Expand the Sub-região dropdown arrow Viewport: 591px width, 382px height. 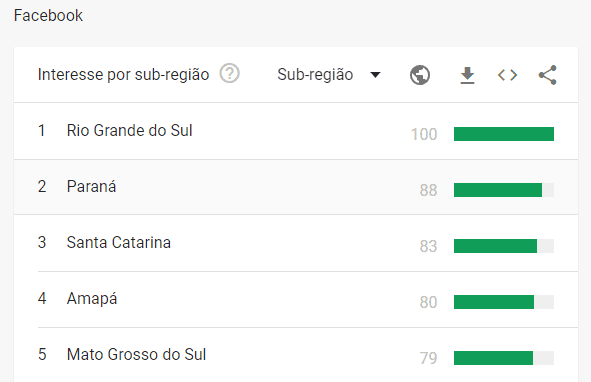[x=375, y=75]
